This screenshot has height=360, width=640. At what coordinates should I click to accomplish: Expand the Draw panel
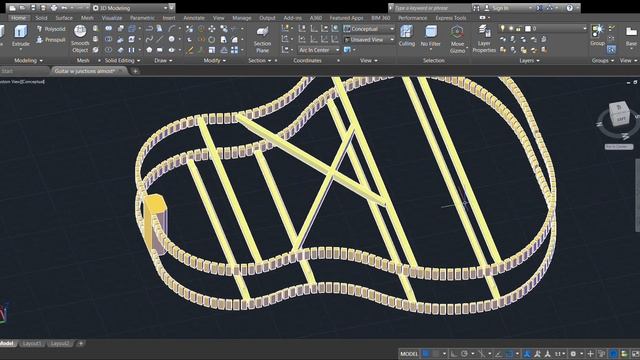163,60
